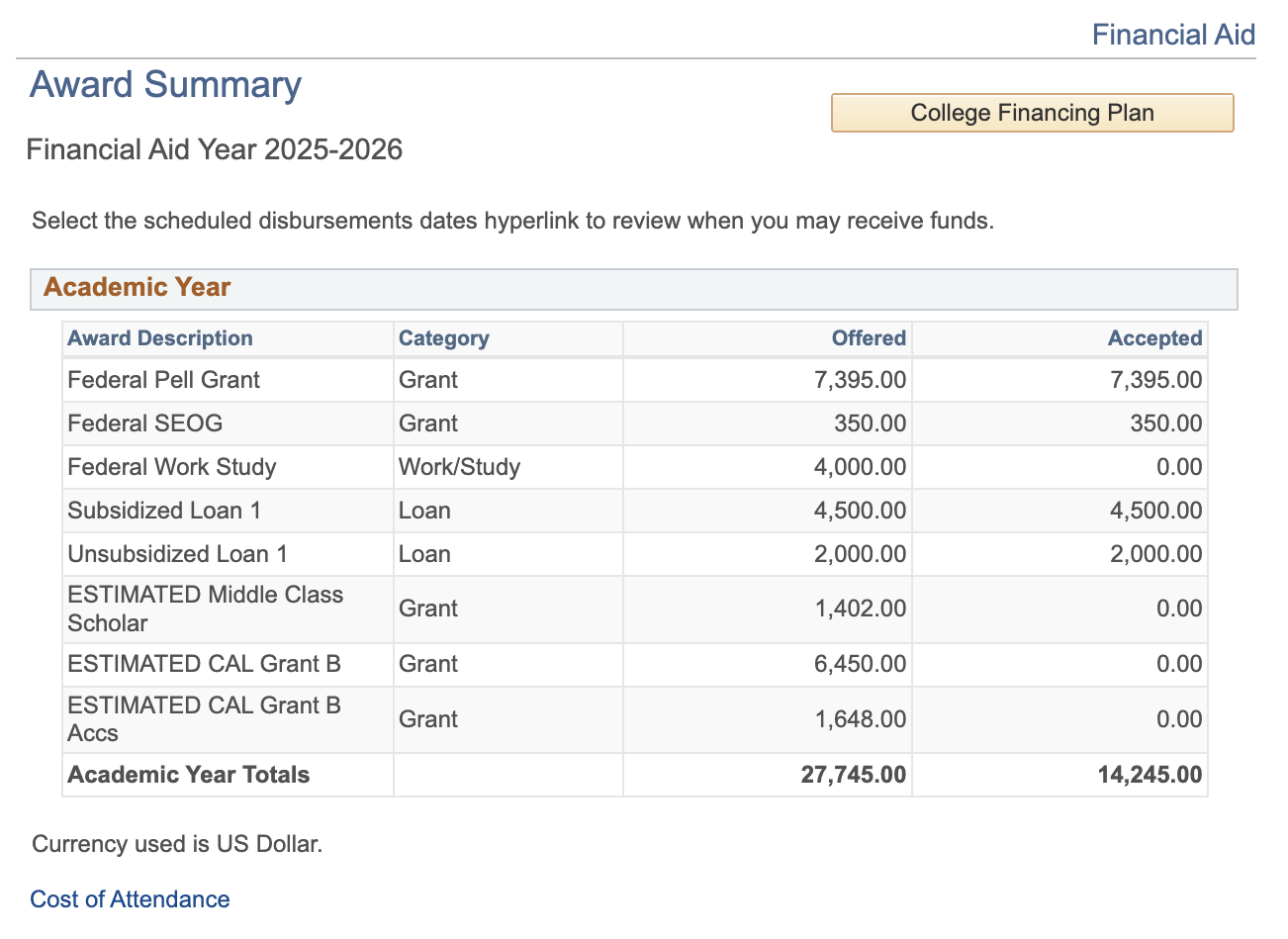The width and height of the screenshot is (1288, 939).
Task: Click the Accepted column header
Action: pos(1153,338)
